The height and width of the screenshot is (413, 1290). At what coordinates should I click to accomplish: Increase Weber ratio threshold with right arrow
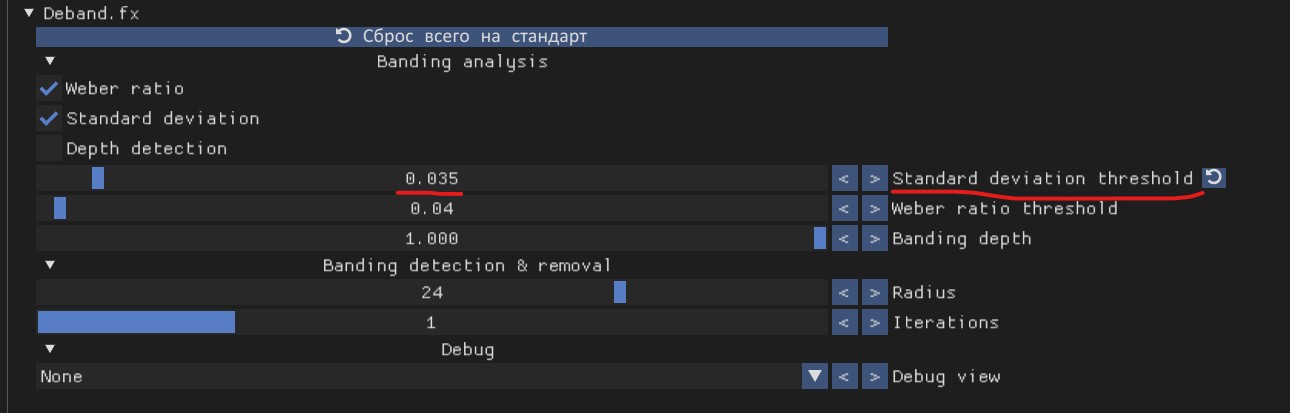coord(874,209)
